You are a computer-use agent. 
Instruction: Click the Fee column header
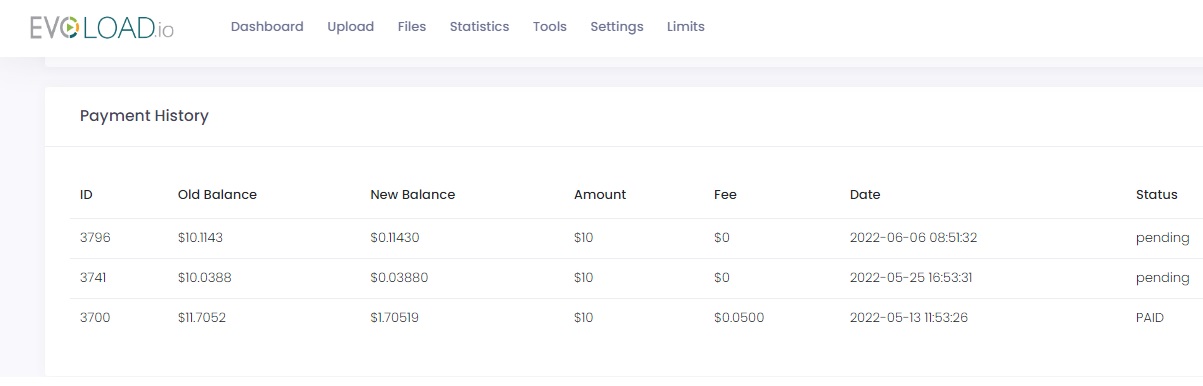coord(725,195)
